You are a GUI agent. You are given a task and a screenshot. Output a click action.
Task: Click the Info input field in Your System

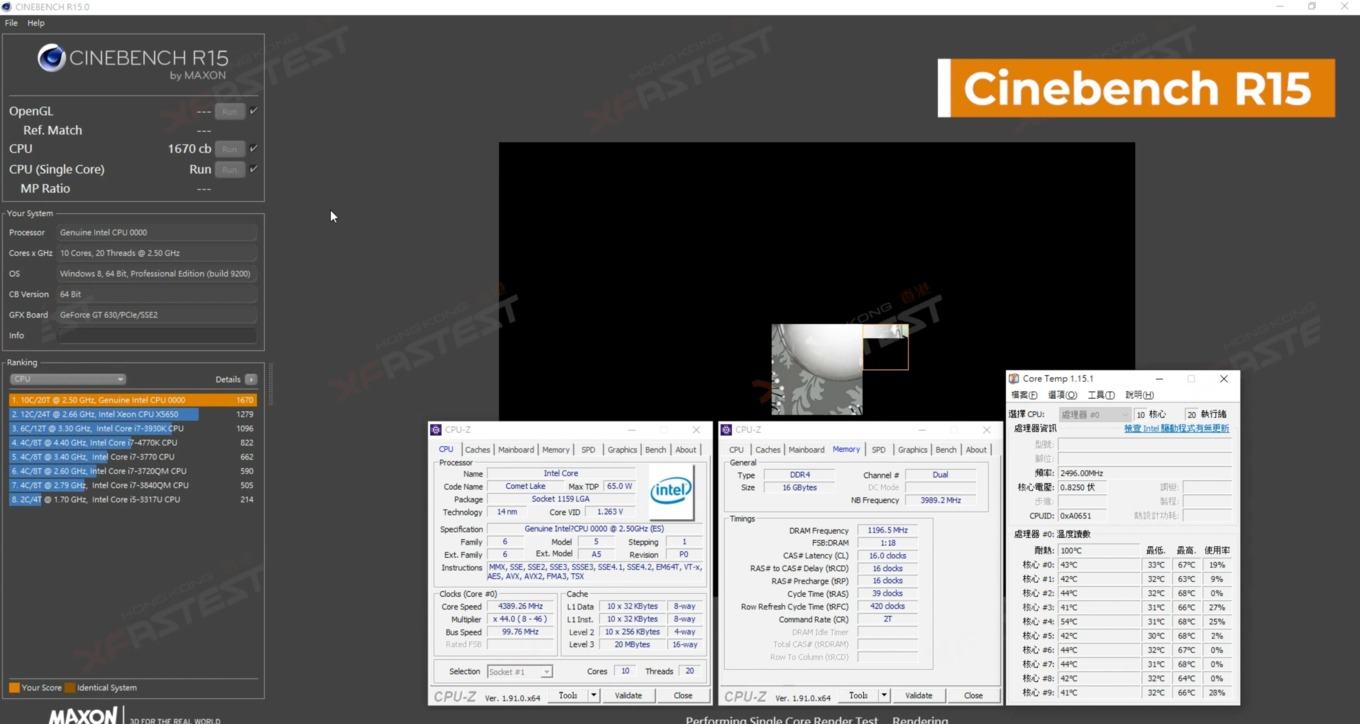click(156, 335)
